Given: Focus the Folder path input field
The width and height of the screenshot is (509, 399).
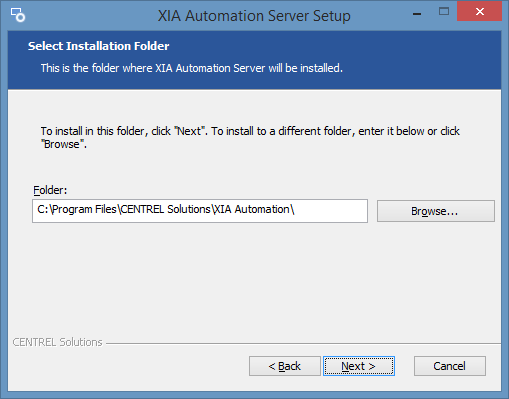Looking at the screenshot, I should 200,211.
